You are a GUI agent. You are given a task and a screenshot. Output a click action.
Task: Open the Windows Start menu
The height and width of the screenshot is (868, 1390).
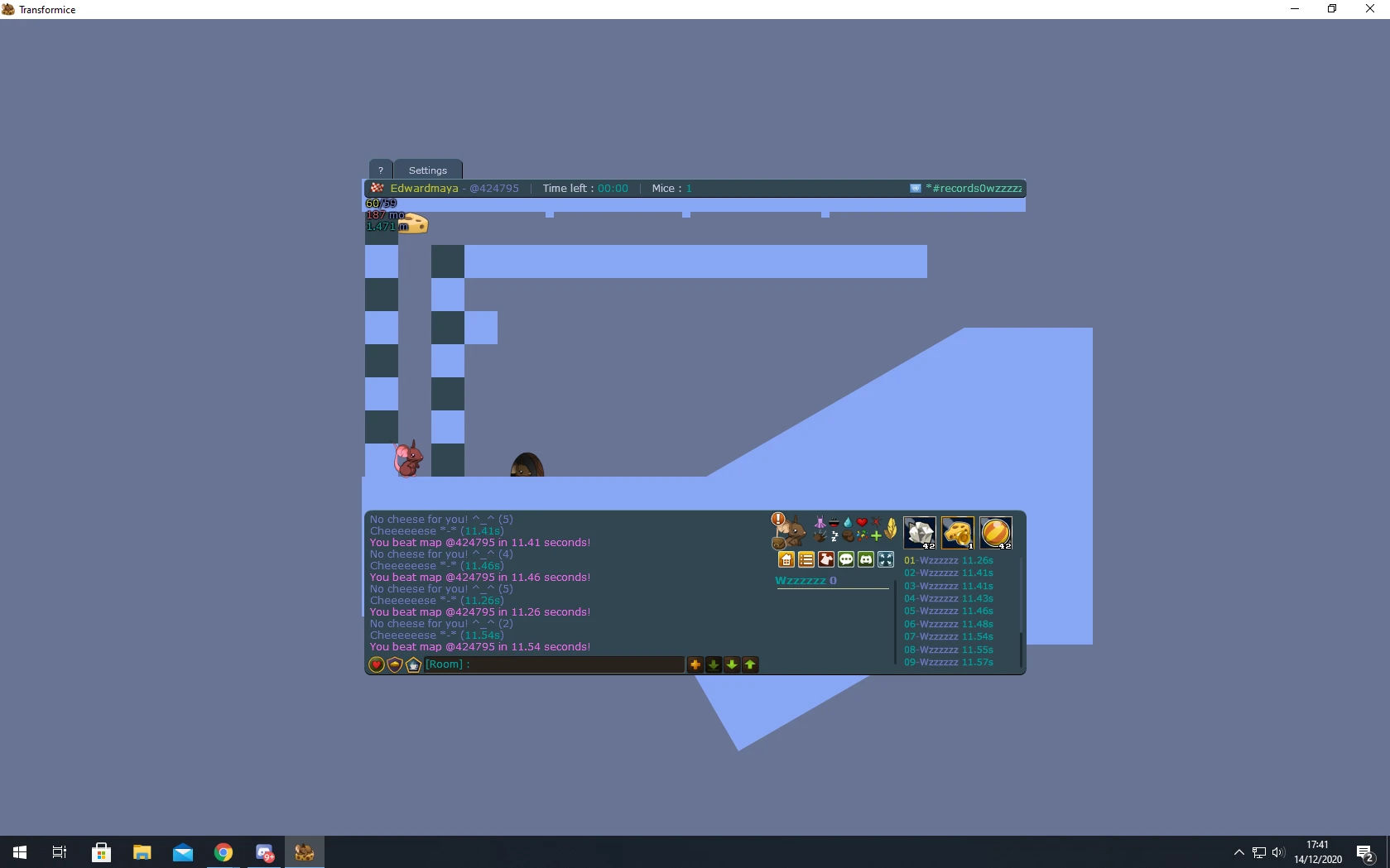pos(20,852)
